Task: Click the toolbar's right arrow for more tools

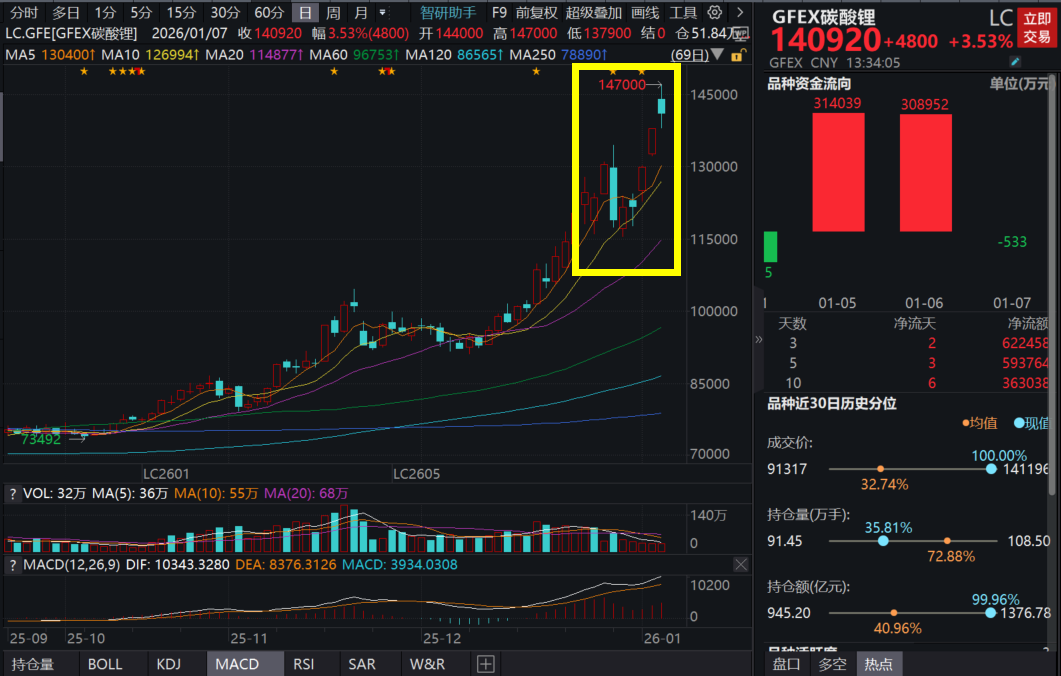Action: (x=739, y=13)
